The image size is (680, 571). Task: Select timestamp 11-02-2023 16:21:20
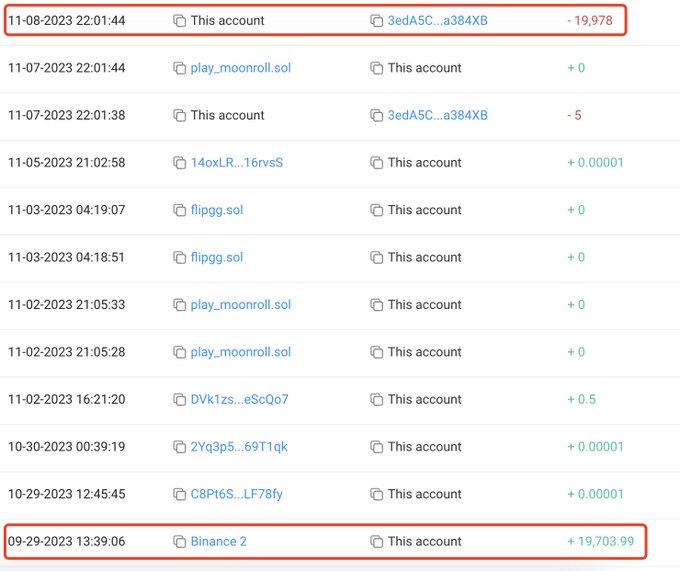[67, 399]
